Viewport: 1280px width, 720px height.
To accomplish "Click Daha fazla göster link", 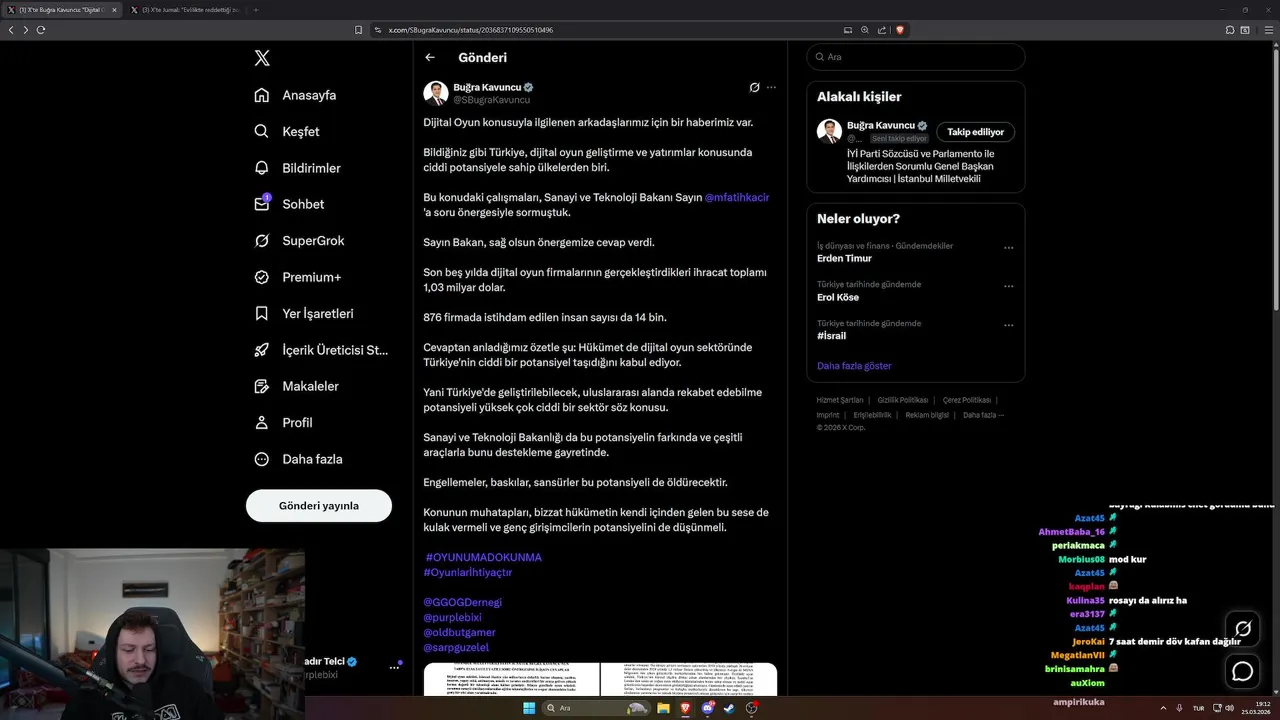I will click(854, 366).
